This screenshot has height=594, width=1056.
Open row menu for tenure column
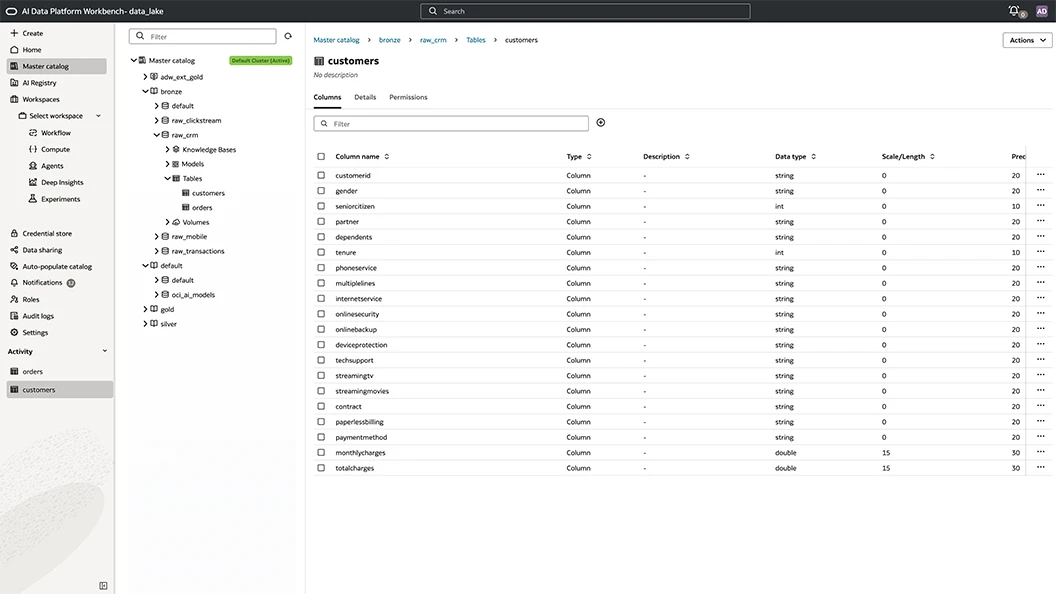coord(1041,252)
